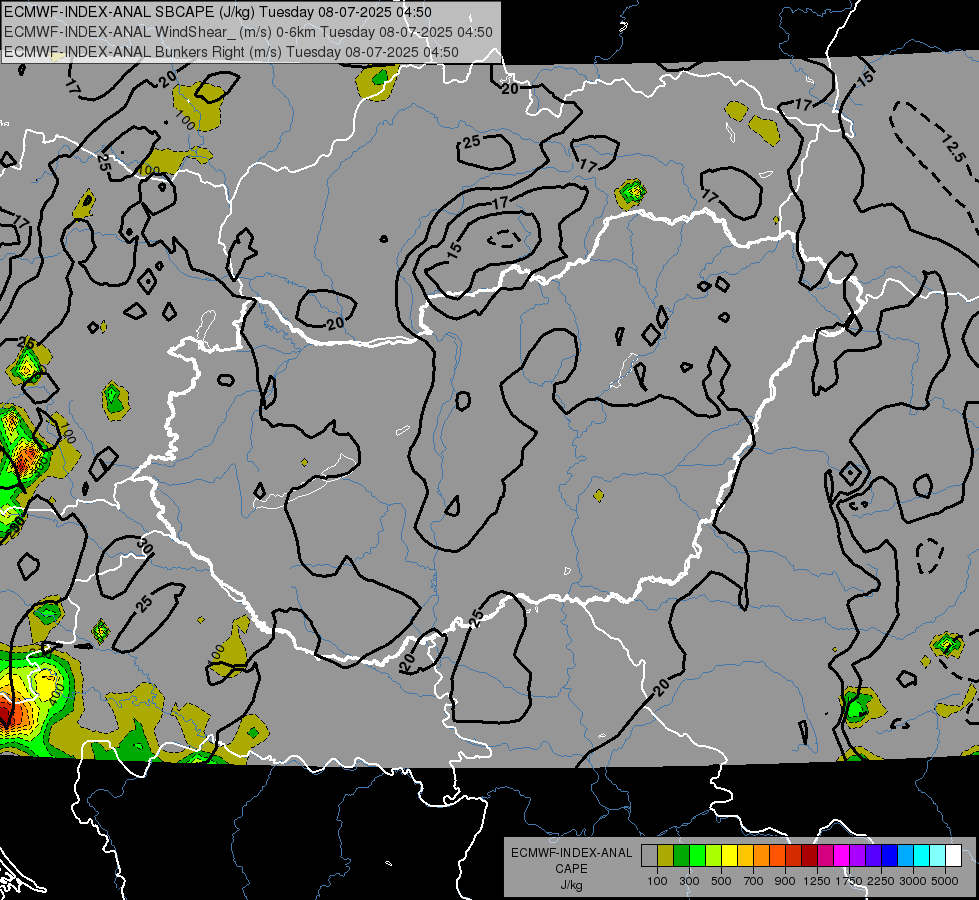This screenshot has width=979, height=900.
Task: Click the 5000 tick label under the colorbar
Action: (945, 881)
